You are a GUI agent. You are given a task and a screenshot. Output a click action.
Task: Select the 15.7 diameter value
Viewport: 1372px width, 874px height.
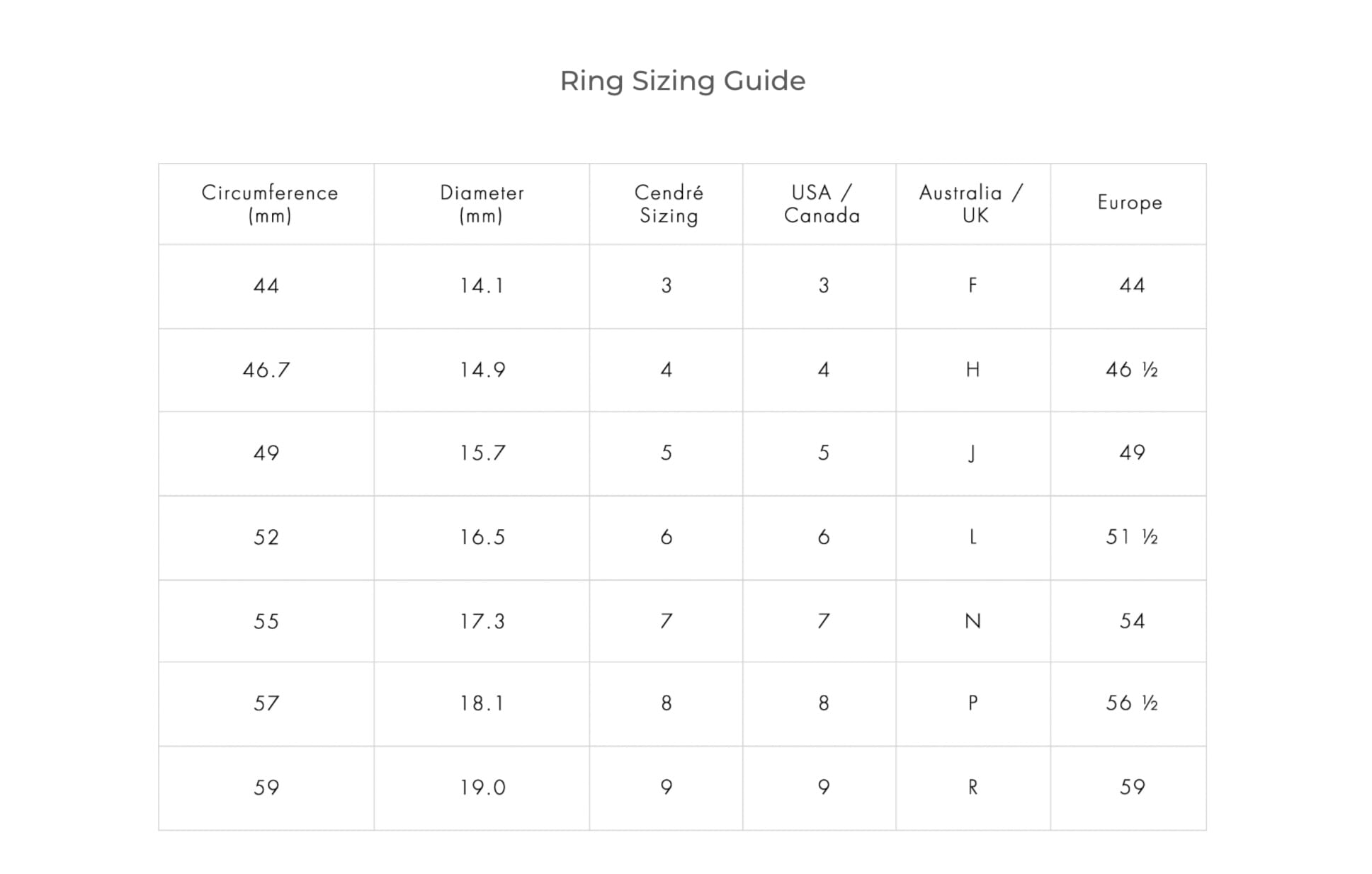pyautogui.click(x=482, y=453)
